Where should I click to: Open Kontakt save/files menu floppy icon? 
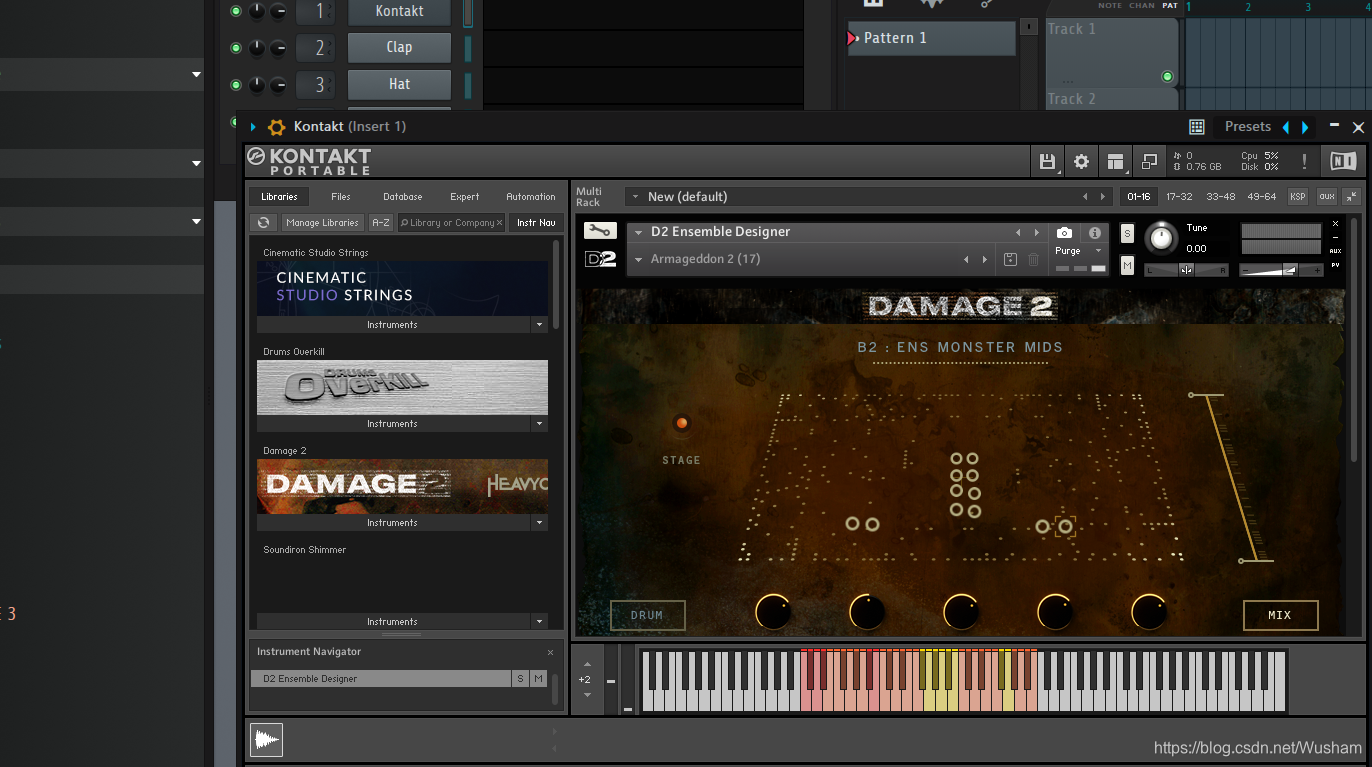coord(1047,161)
